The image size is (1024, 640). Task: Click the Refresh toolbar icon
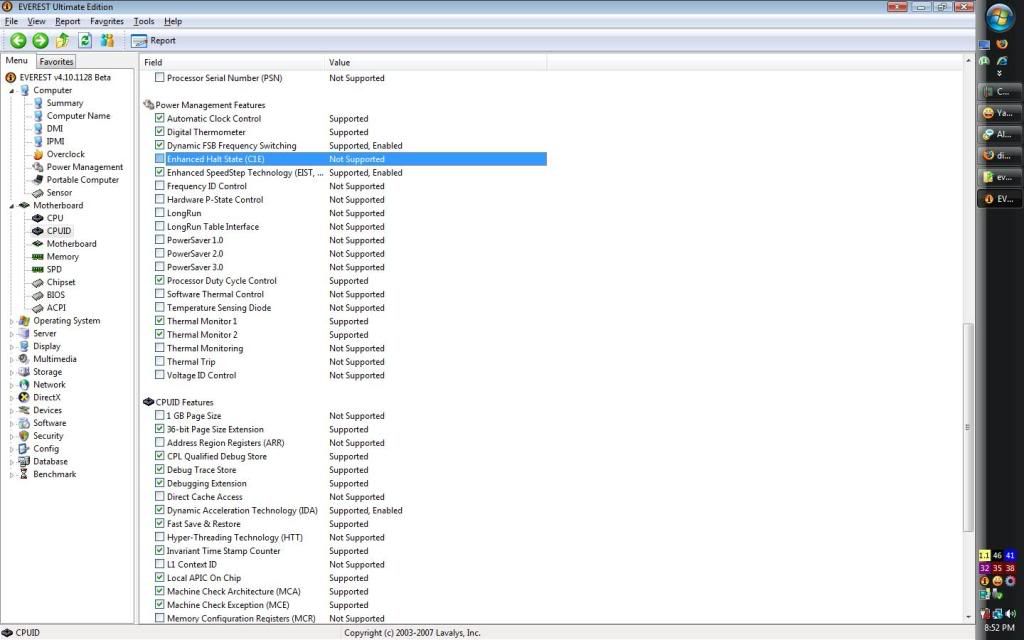coord(85,40)
